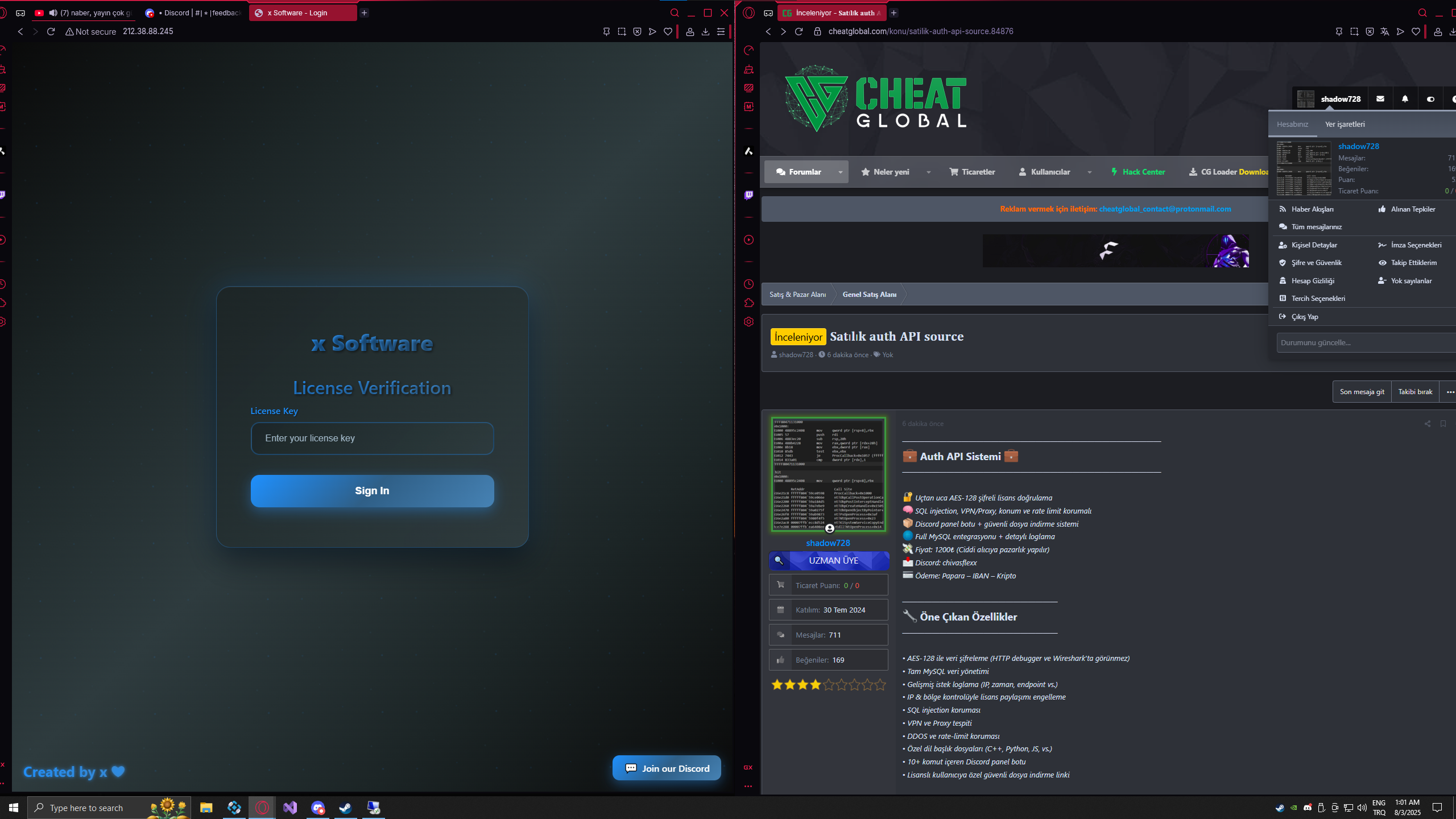Switch to the YouTube browser tab
Image resolution: width=1456 pixels, height=819 pixels.
pyautogui.click(x=84, y=13)
